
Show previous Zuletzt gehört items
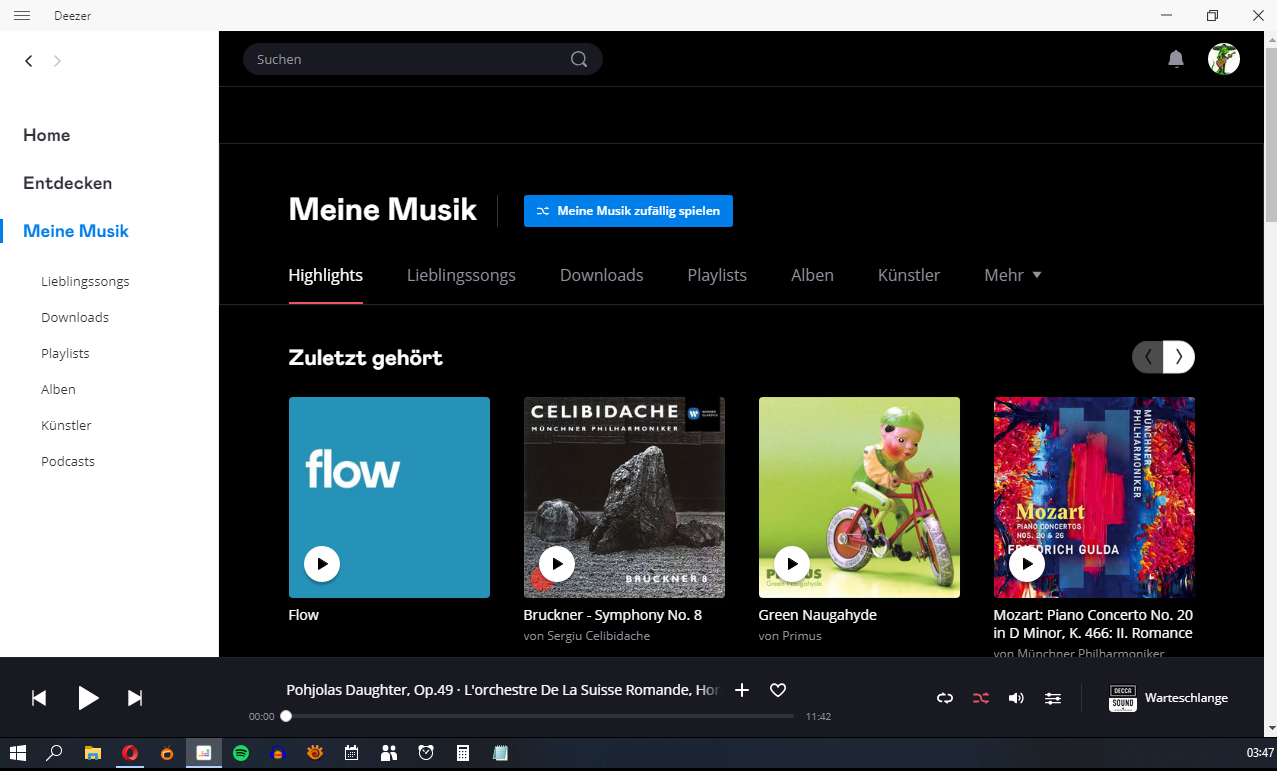point(1148,357)
